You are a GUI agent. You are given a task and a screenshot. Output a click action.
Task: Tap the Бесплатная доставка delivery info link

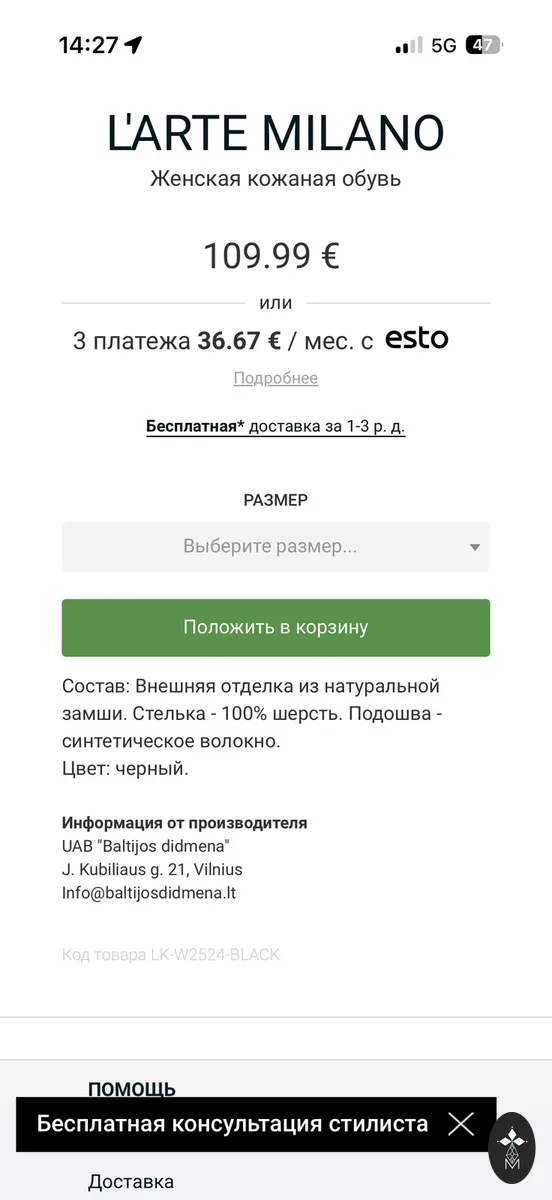pyautogui.click(x=276, y=426)
